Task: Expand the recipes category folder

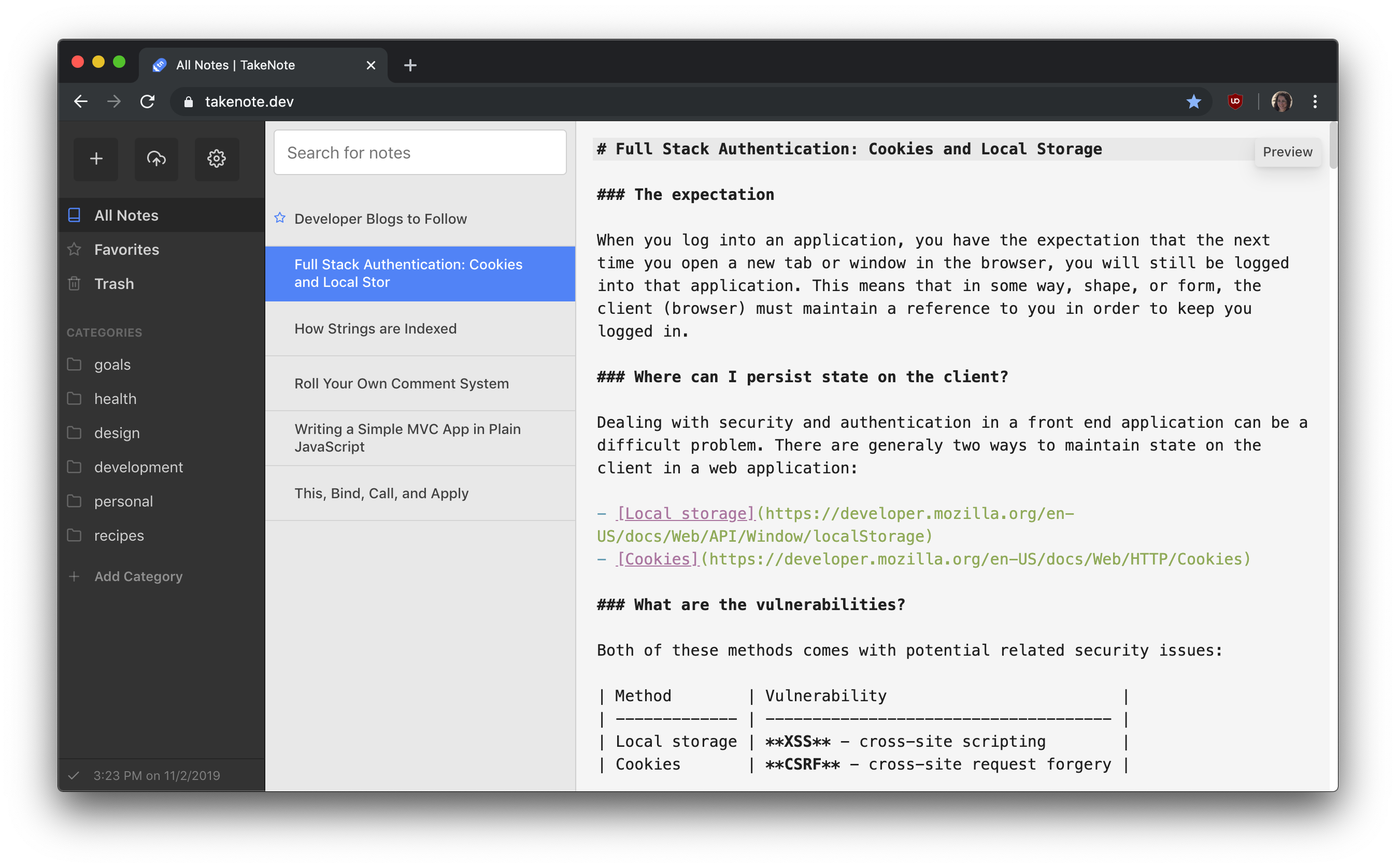Action: [119, 535]
